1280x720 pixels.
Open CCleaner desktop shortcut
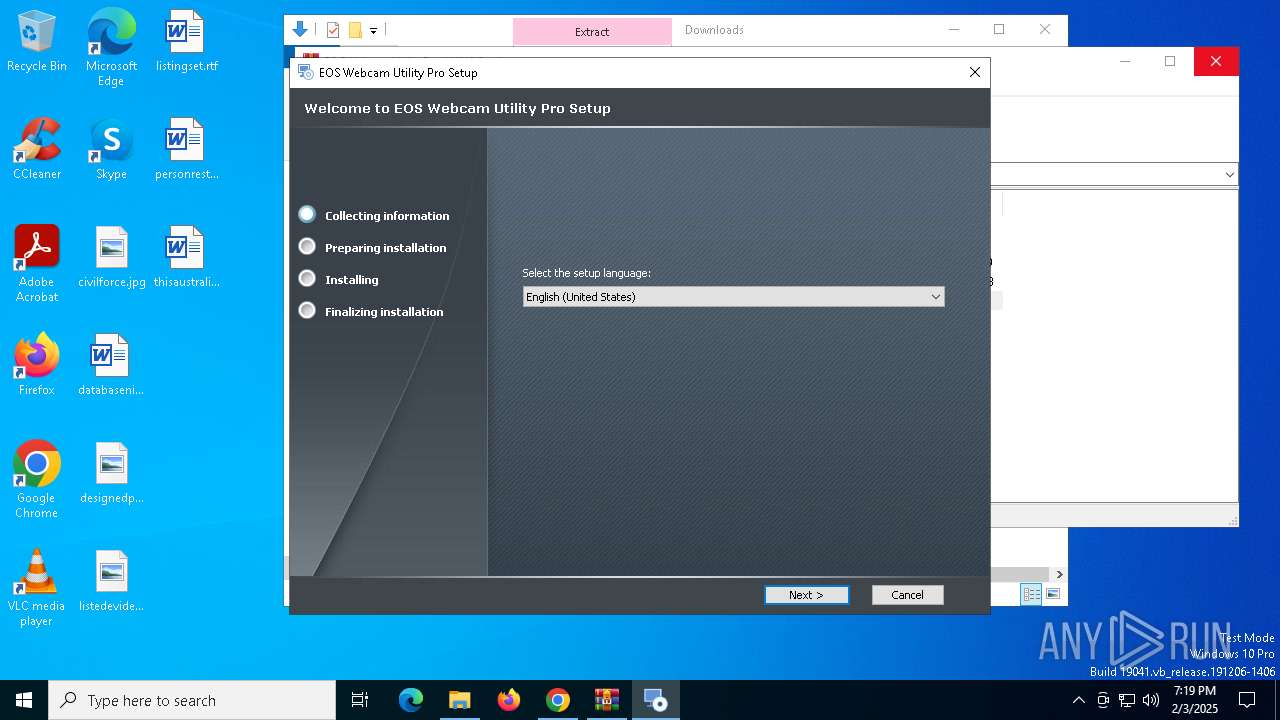click(37, 150)
